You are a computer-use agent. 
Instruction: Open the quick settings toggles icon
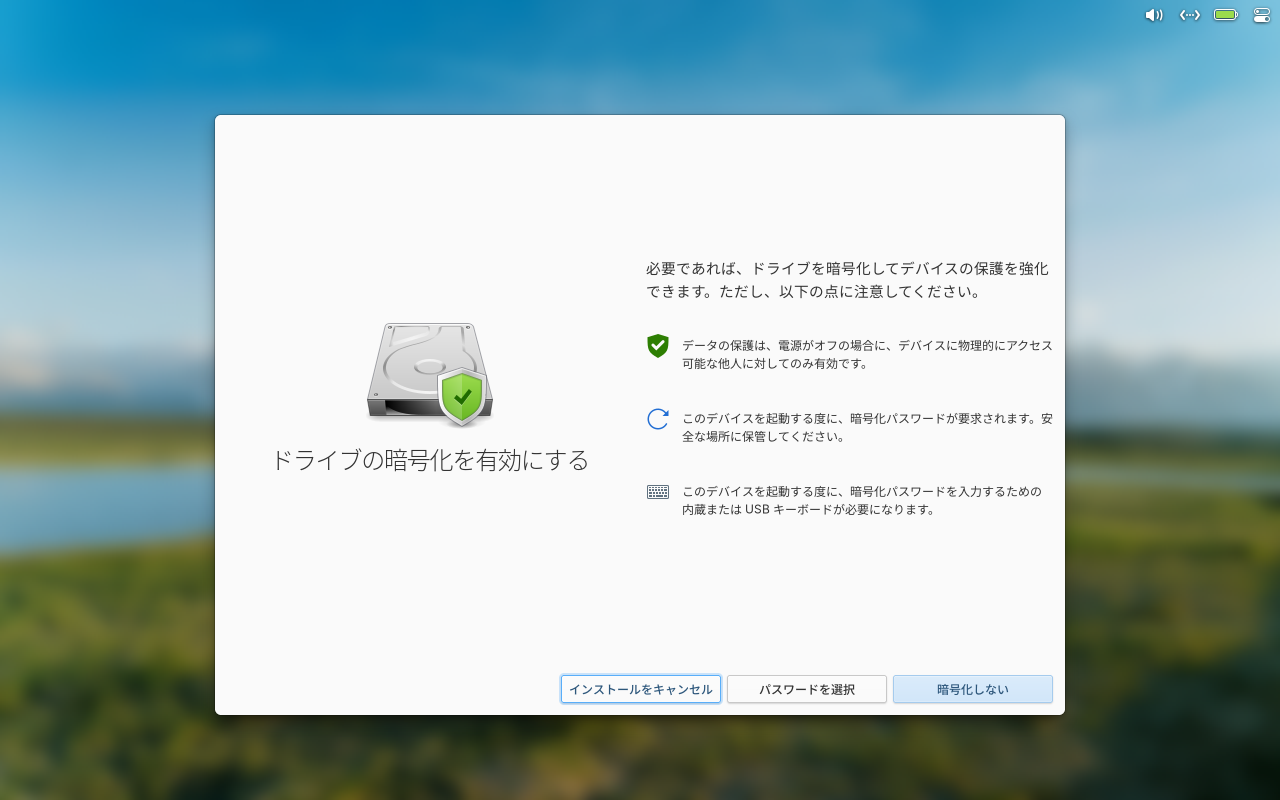[x=1261, y=15]
